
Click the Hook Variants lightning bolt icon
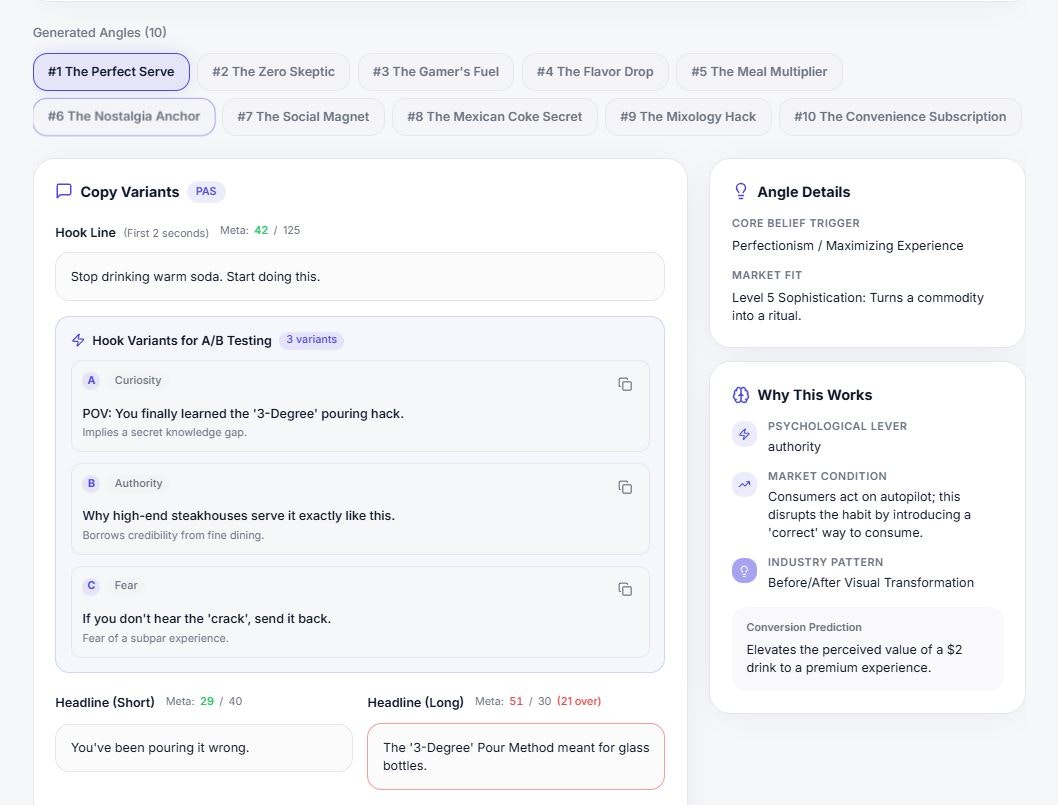click(78, 340)
